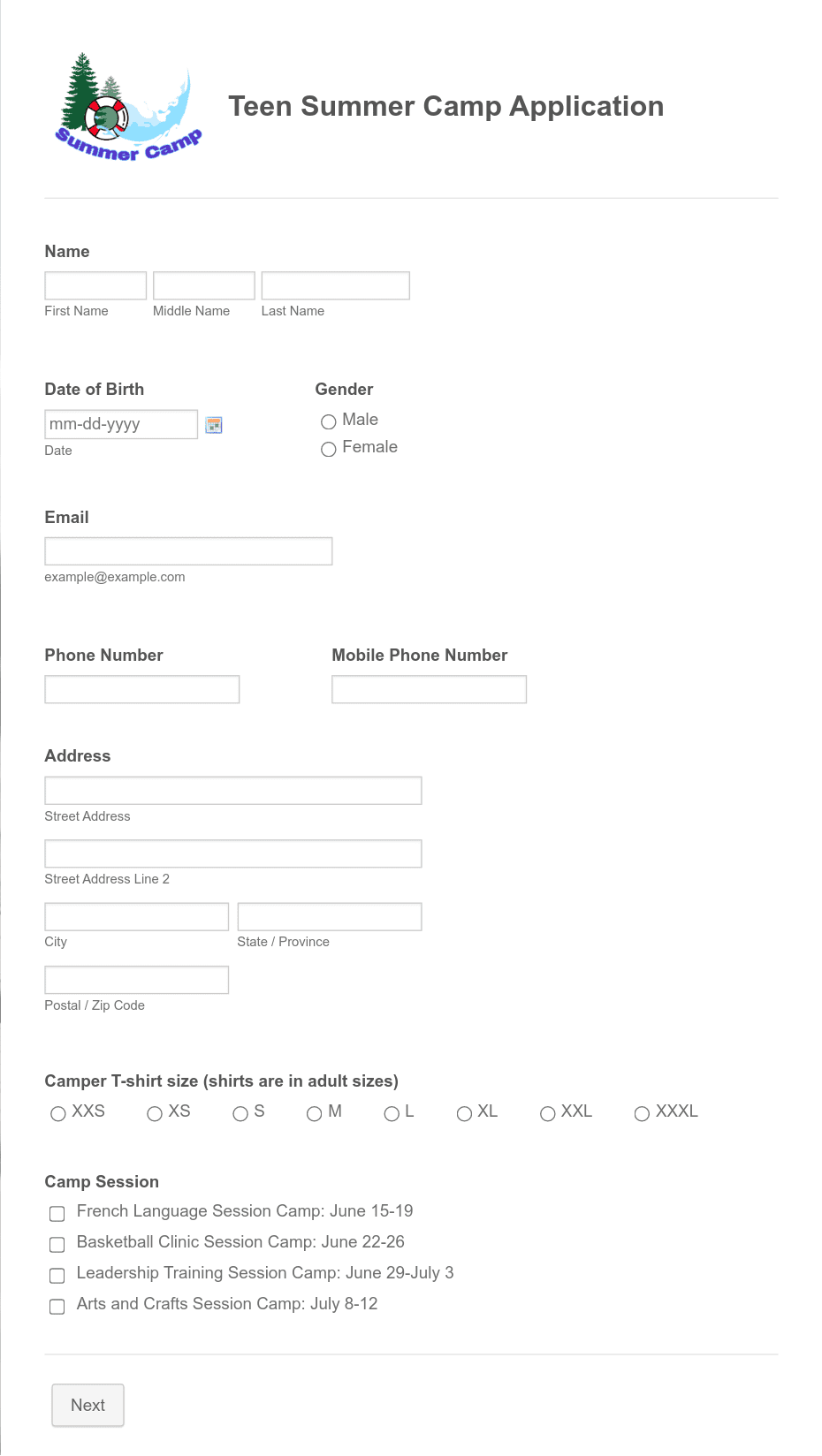Tick Arts and Crafts Session checkbox

pyautogui.click(x=57, y=1306)
